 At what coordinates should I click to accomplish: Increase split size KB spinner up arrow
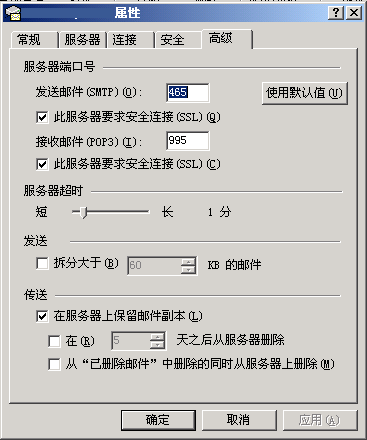pyautogui.click(x=189, y=262)
